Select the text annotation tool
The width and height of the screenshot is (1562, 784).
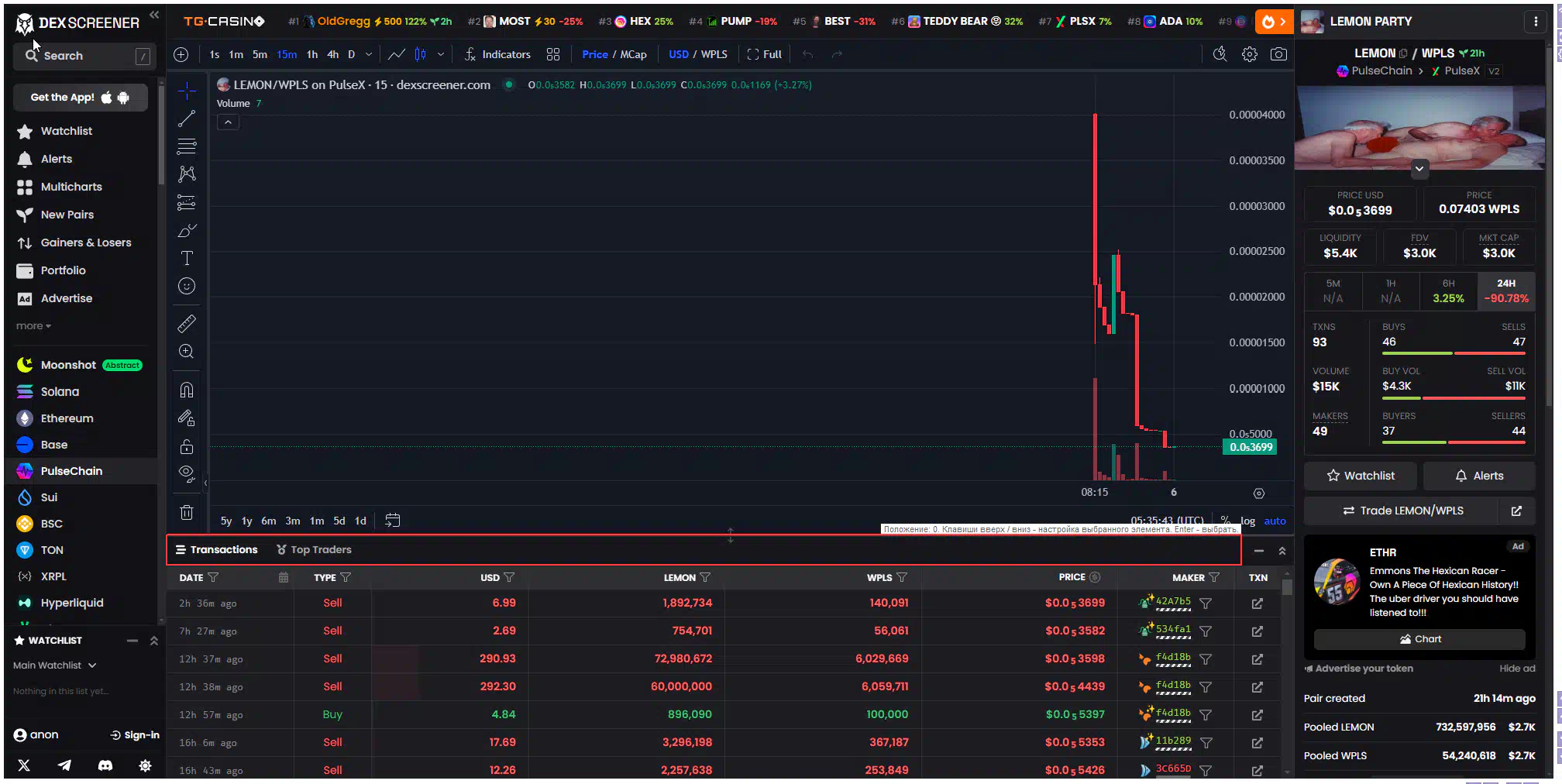pyautogui.click(x=187, y=258)
